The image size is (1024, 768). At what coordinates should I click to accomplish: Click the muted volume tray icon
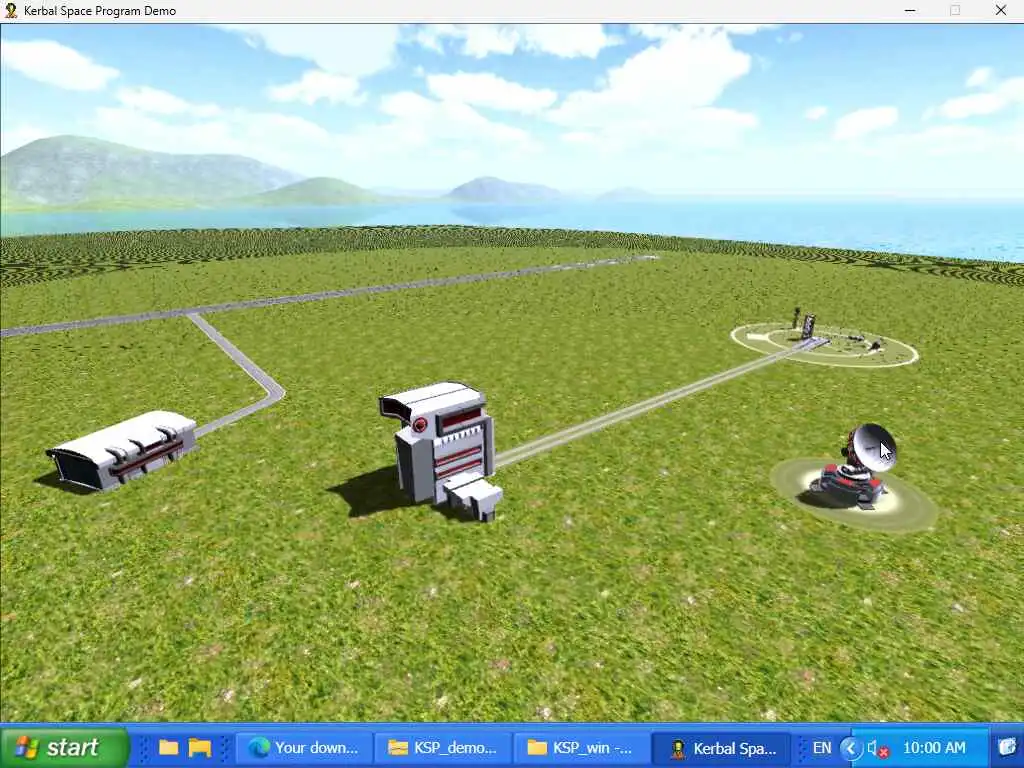pyautogui.click(x=878, y=748)
